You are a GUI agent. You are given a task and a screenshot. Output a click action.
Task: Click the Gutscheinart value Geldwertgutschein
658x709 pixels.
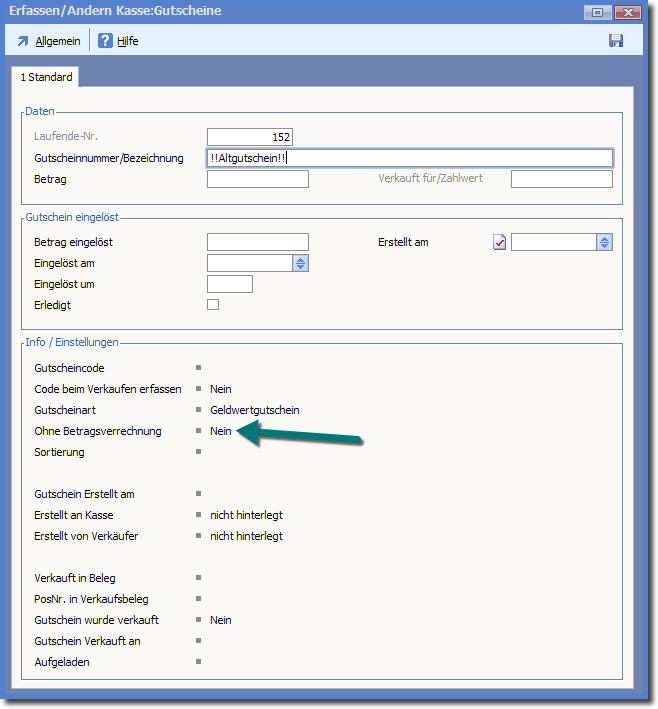tap(254, 410)
